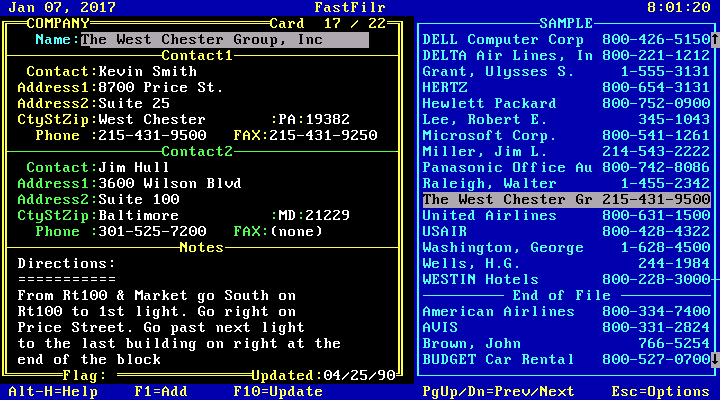Select HERTZ entry
Viewport: 720px width, 400px height.
(566, 87)
